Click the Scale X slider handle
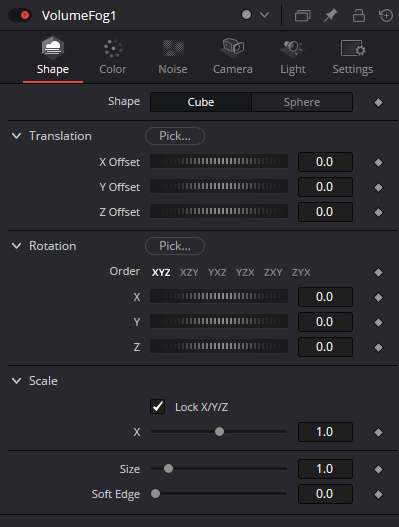Image resolution: width=399 pixels, height=527 pixels. click(219, 432)
